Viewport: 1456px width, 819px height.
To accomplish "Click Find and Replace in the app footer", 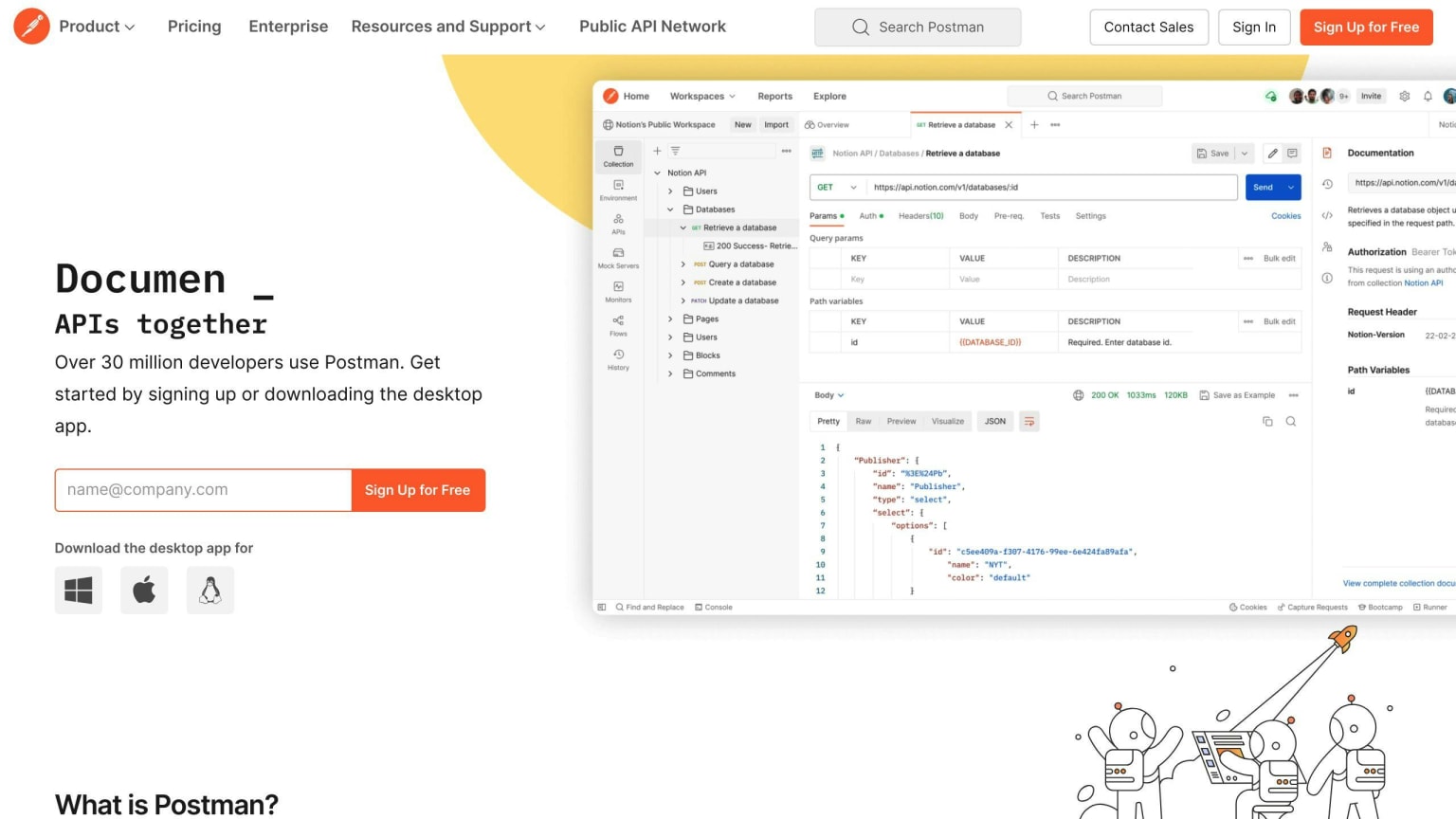I will (649, 608).
